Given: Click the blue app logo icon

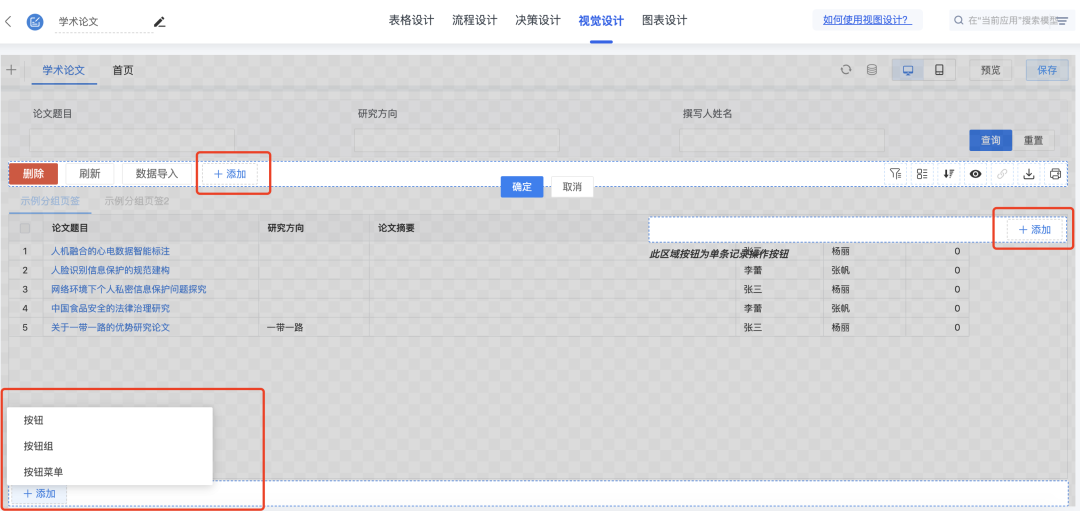Looking at the screenshot, I should 34,21.
